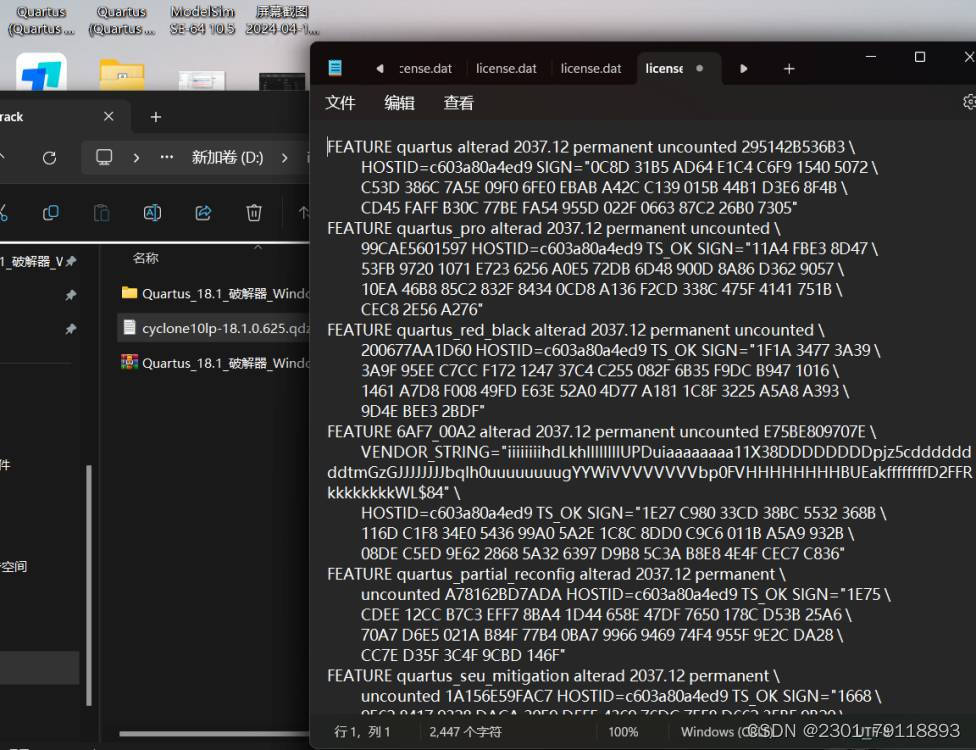
Task: Switch to the second license.dat tab
Action: [x=506, y=68]
